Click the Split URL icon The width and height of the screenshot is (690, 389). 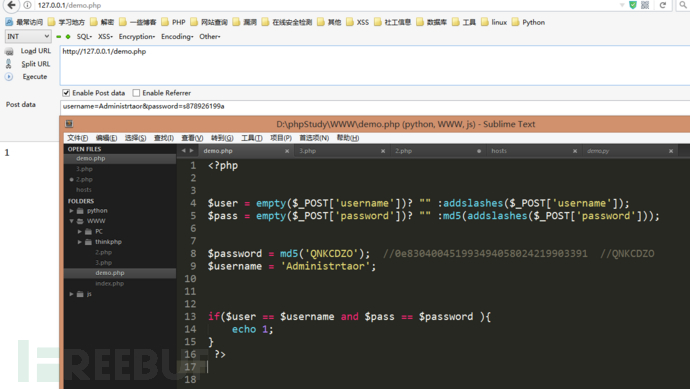coord(8,64)
